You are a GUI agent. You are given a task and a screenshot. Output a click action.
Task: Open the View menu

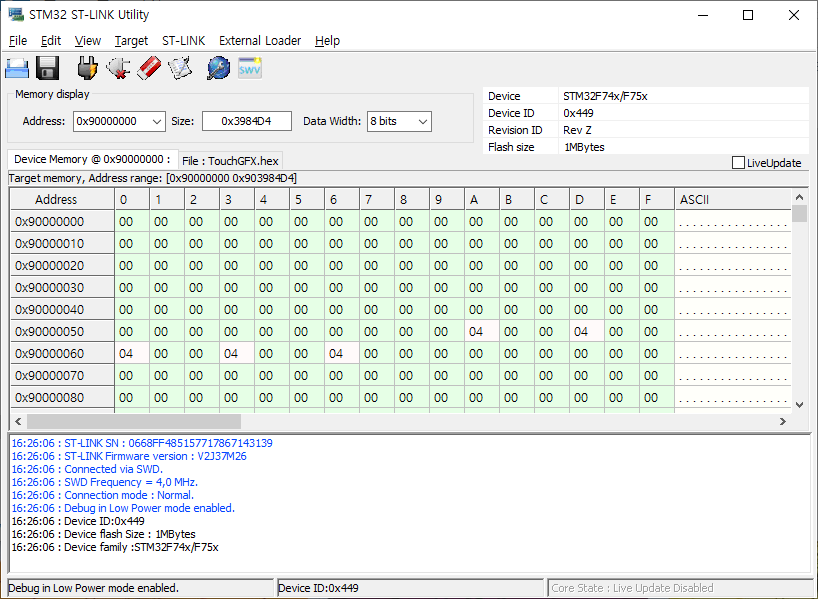click(88, 41)
